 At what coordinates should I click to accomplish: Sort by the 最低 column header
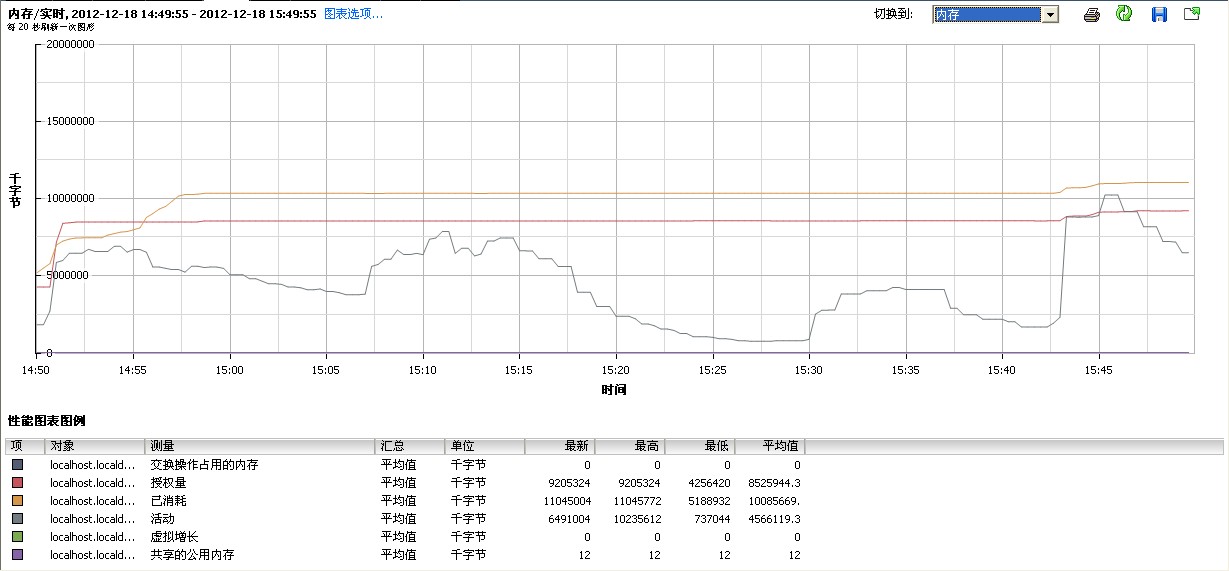point(700,446)
